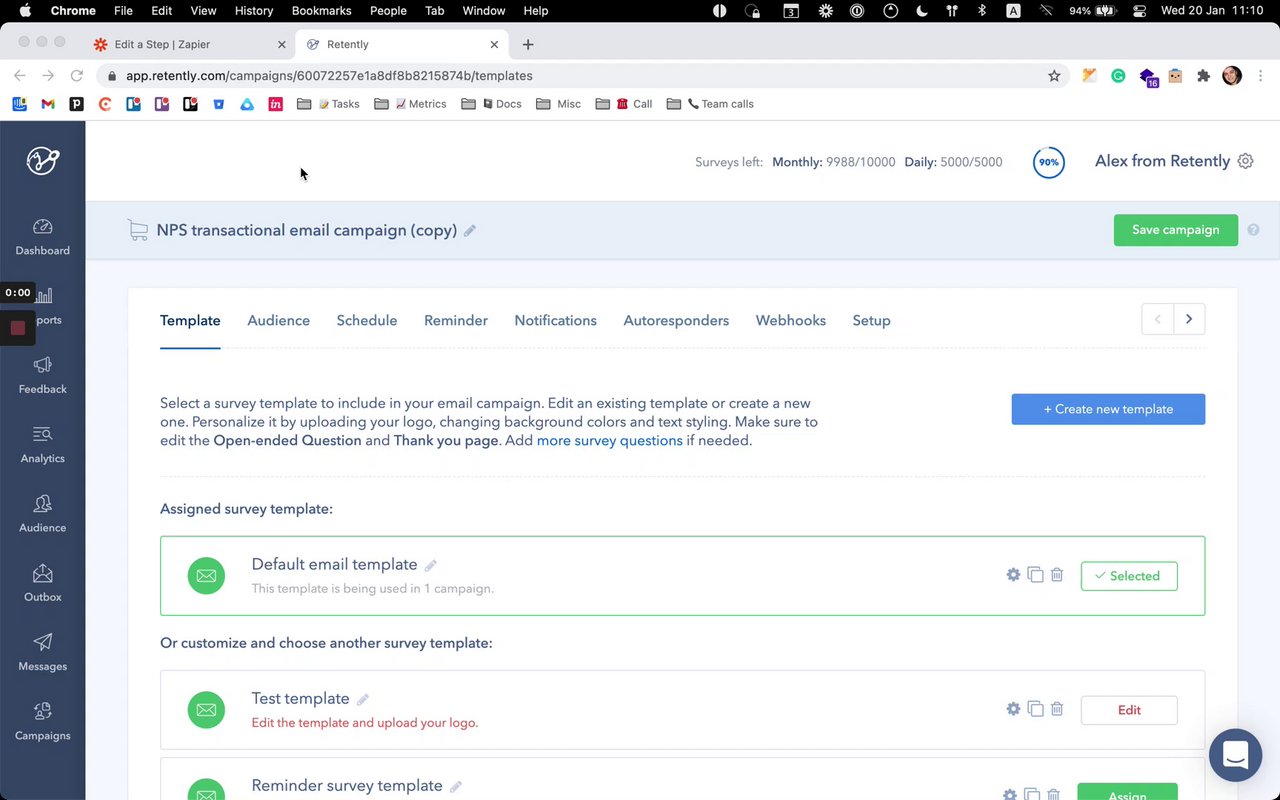Open the Reminder tab
The image size is (1280, 800).
456,321
